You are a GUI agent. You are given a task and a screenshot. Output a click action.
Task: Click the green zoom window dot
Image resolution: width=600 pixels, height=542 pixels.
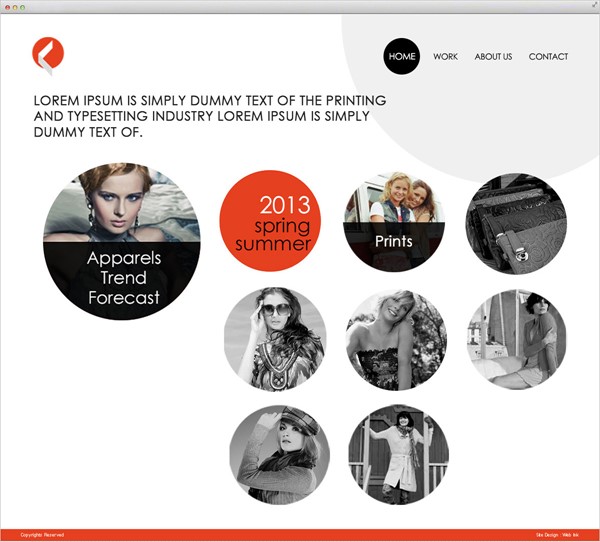(23, 7)
